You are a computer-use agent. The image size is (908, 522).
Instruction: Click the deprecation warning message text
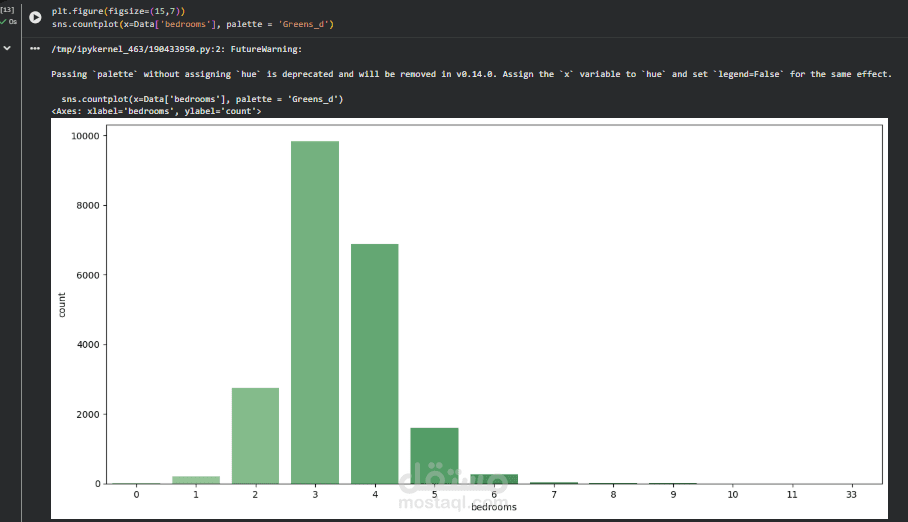tap(470, 74)
